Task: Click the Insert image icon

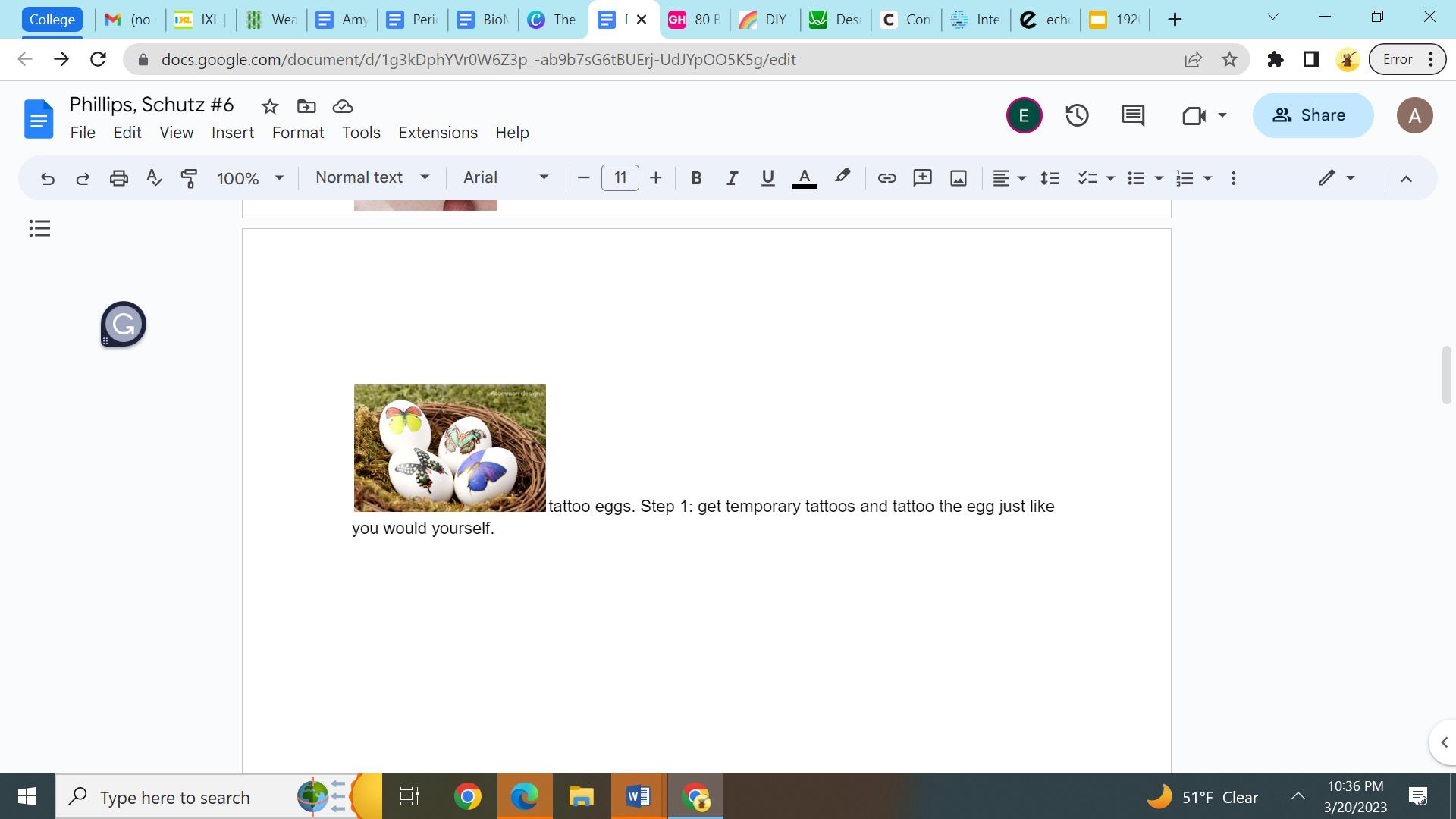Action: click(x=959, y=178)
